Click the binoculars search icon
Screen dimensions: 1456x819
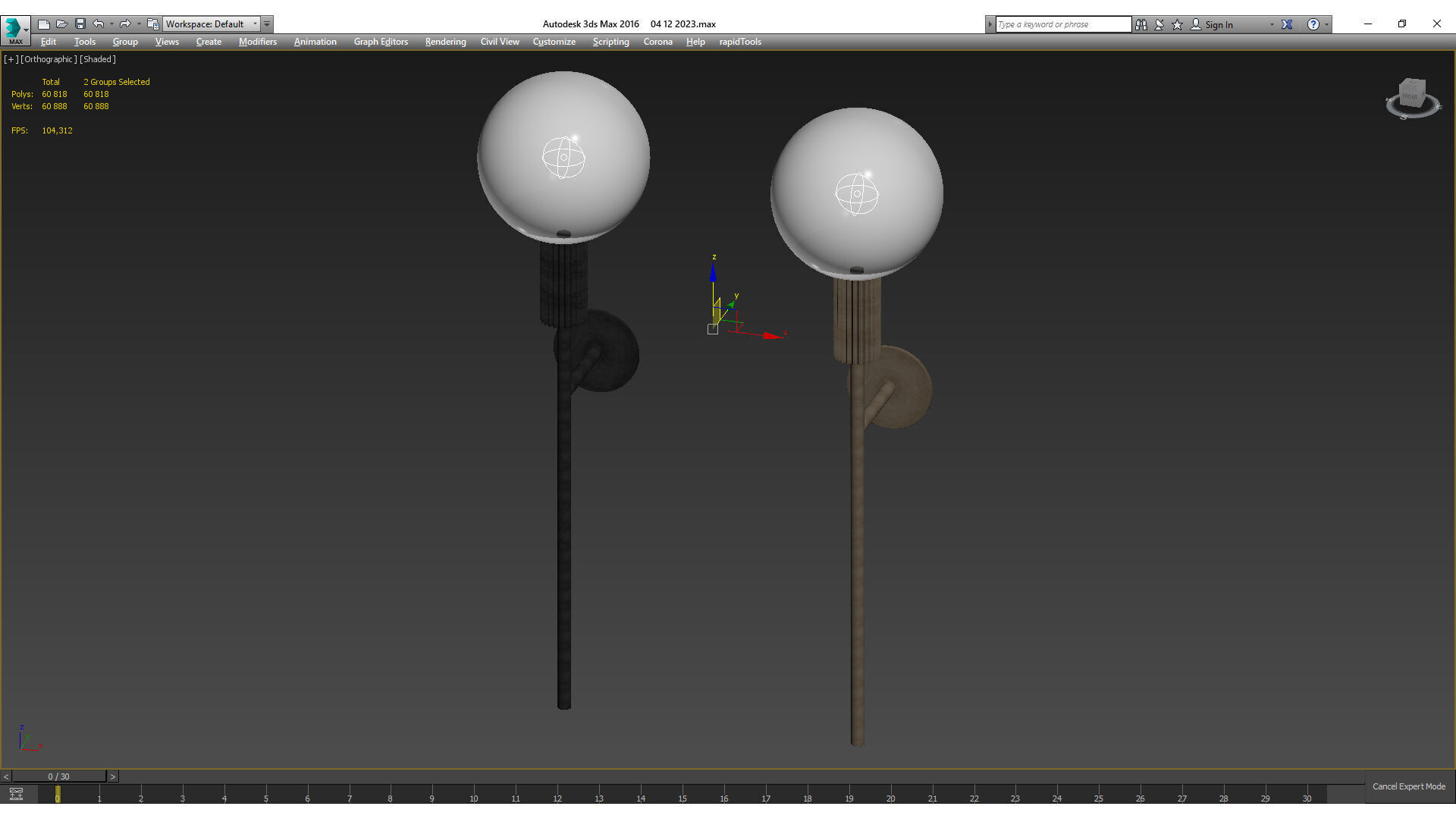[x=1141, y=24]
